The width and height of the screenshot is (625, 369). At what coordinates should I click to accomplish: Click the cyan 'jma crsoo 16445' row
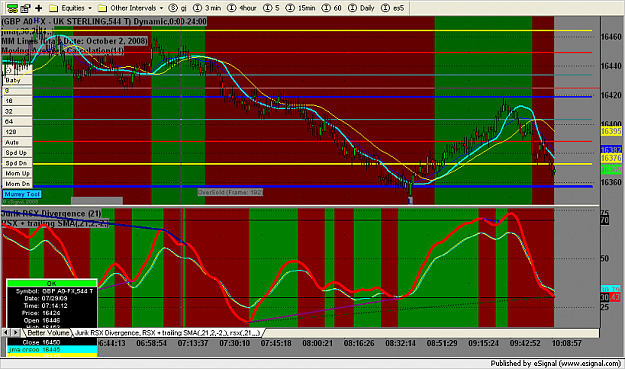pos(52,349)
